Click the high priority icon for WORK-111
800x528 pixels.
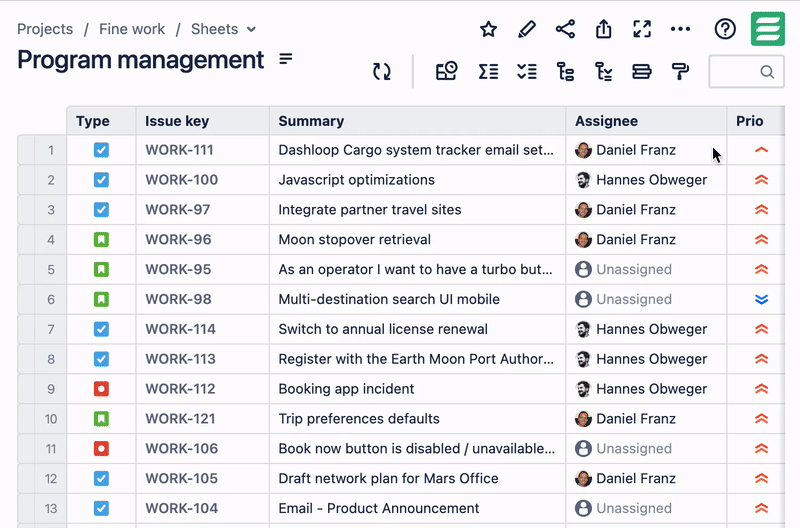tap(761, 150)
